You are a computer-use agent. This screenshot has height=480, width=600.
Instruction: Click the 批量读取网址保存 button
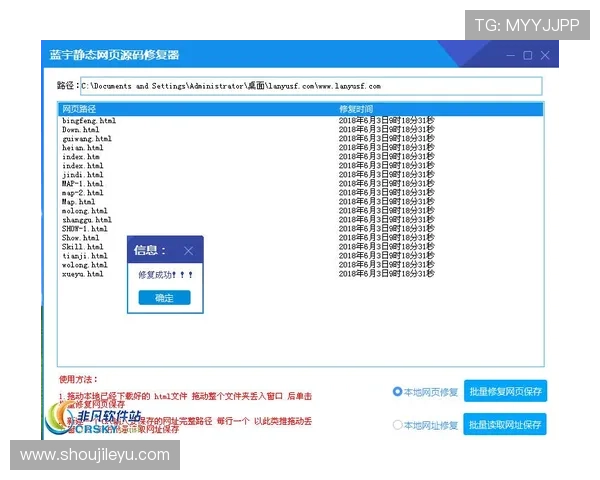click(506, 425)
